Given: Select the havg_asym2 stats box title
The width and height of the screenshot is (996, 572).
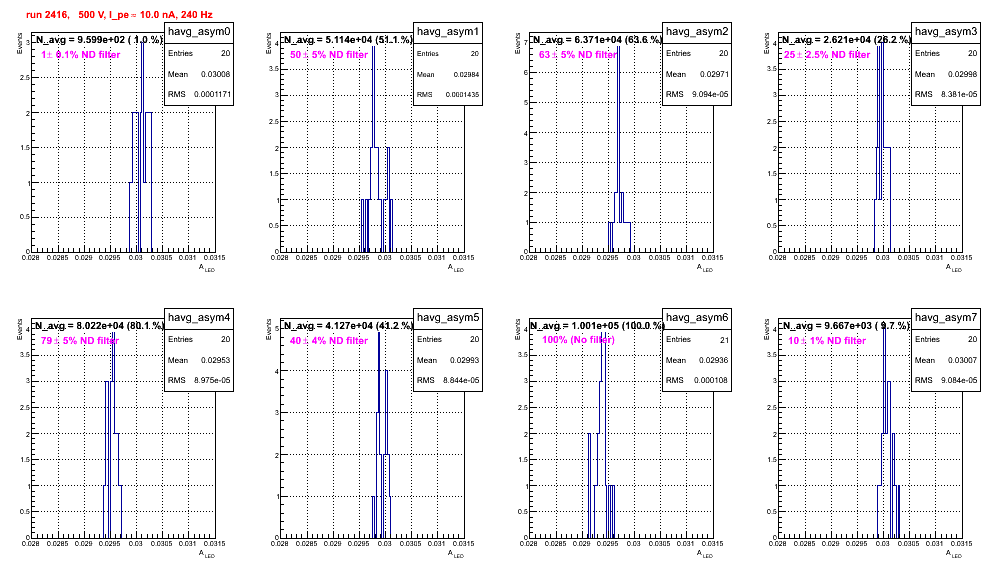Looking at the screenshot, I should pyautogui.click(x=697, y=32).
